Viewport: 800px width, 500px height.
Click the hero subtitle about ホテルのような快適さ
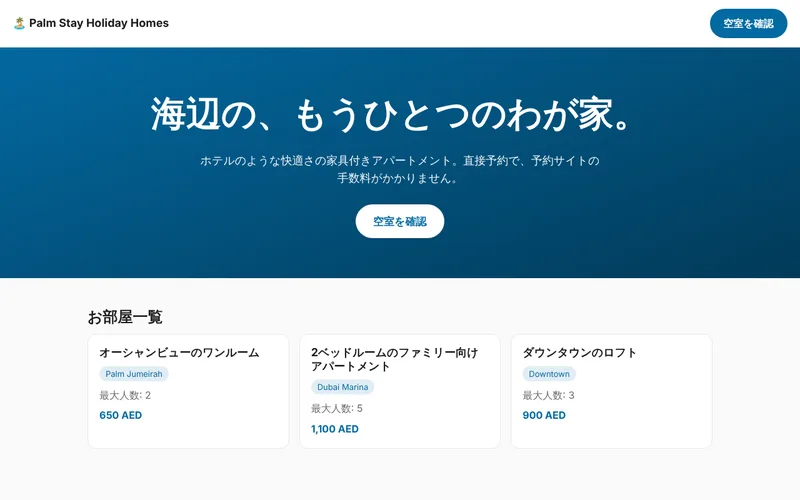pos(399,169)
